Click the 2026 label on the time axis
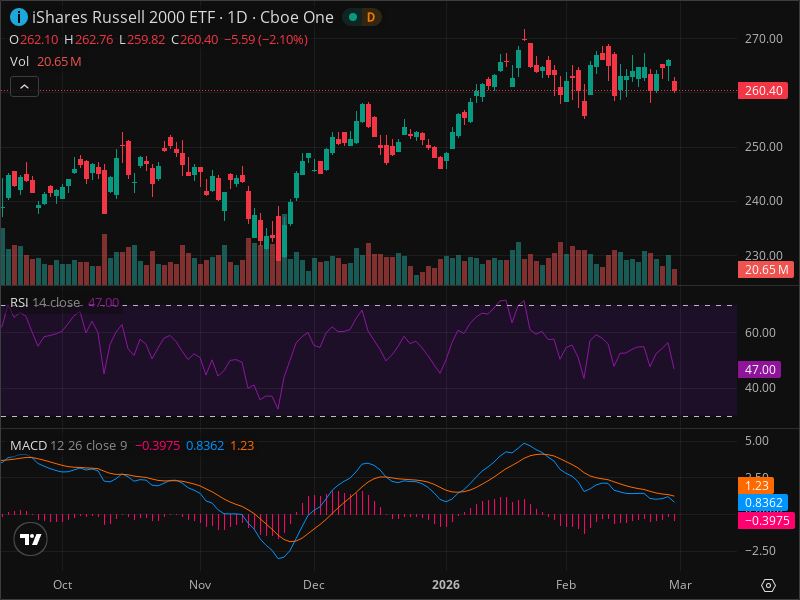This screenshot has width=800, height=600. point(446,585)
